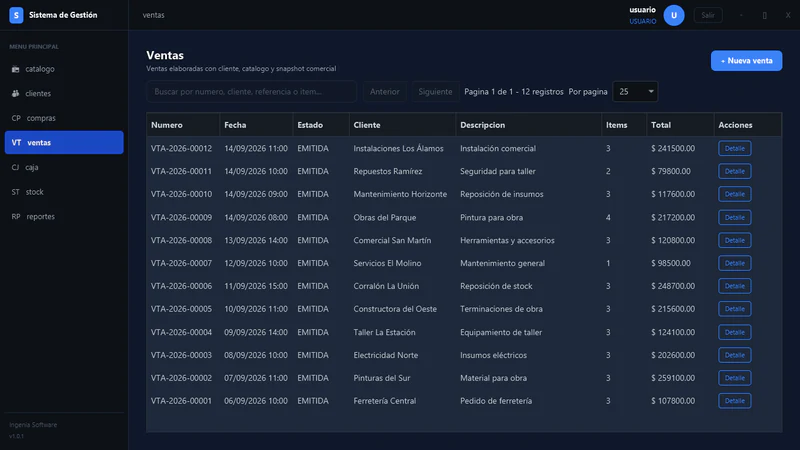
Task: Open Detalle for VTA-2026-00010
Action: pos(735,194)
